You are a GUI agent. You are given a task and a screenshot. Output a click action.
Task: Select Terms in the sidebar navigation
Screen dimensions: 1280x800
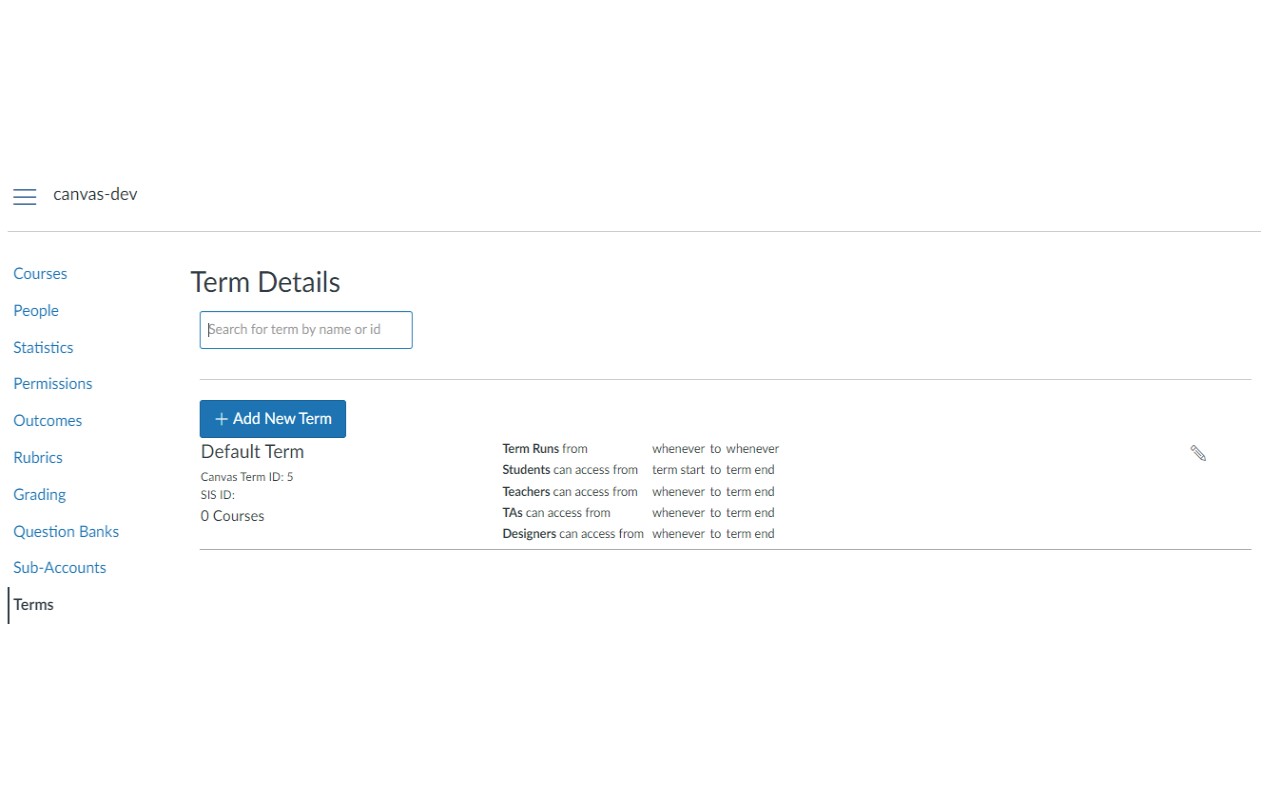click(x=34, y=604)
